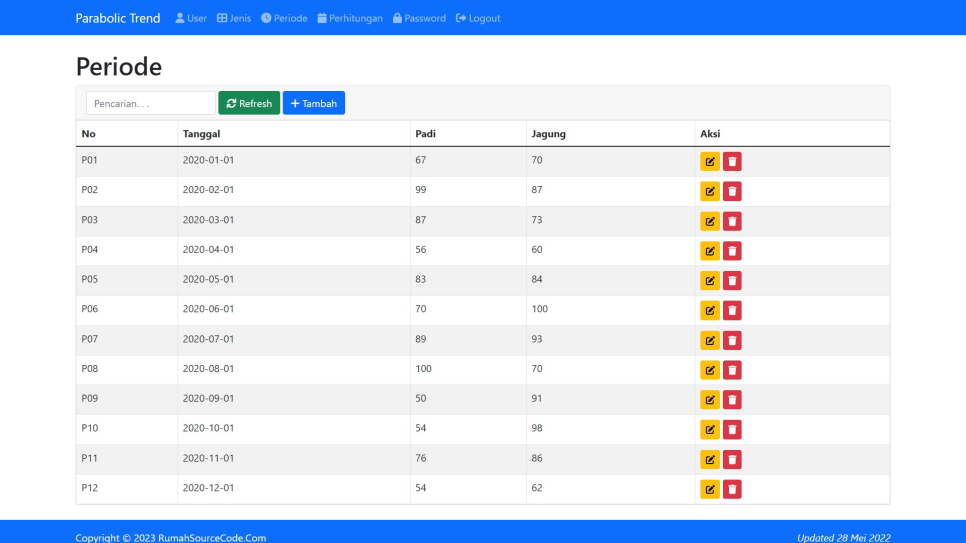Click the red trash icon for P06
The width and height of the screenshot is (966, 543).
pyautogui.click(x=732, y=310)
